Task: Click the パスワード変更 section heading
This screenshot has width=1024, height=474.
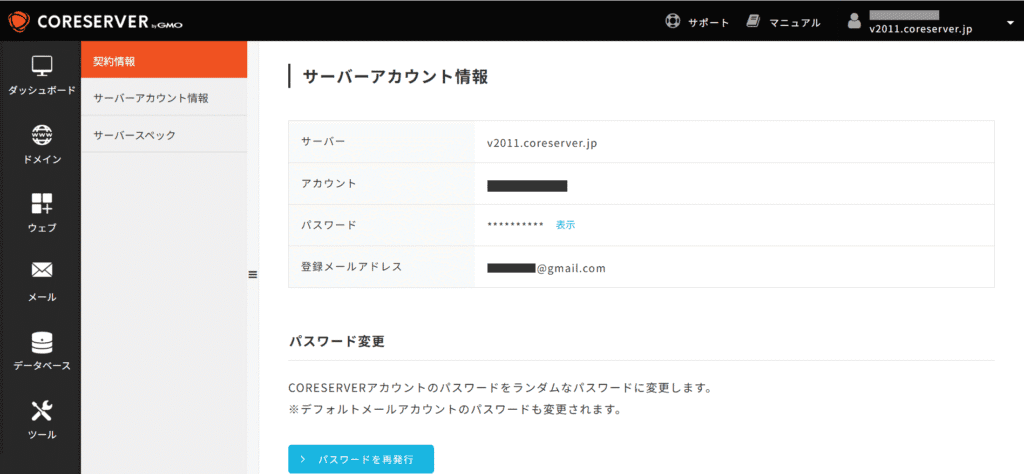Action: (336, 341)
